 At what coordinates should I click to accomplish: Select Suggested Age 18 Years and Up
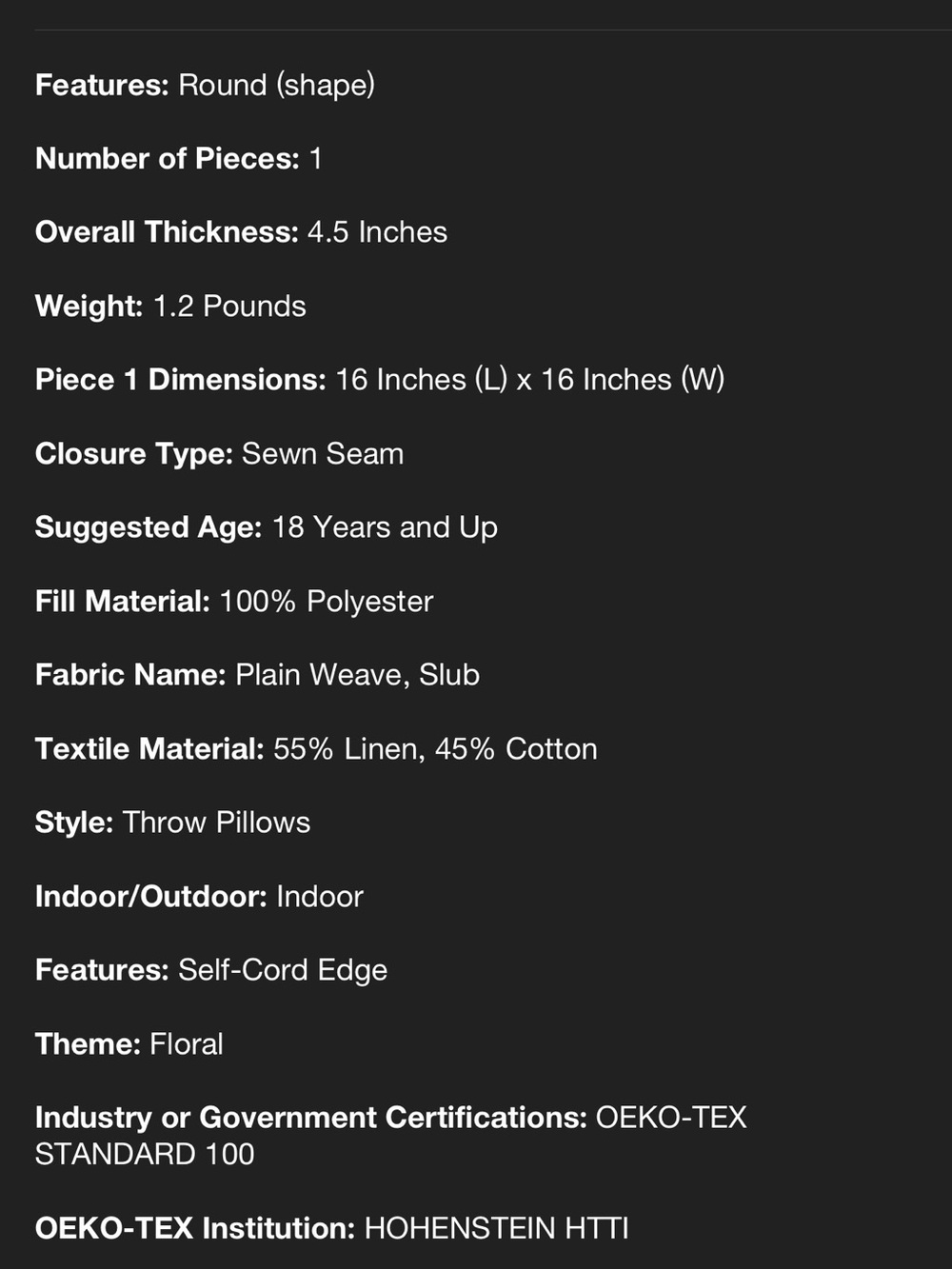(x=267, y=527)
